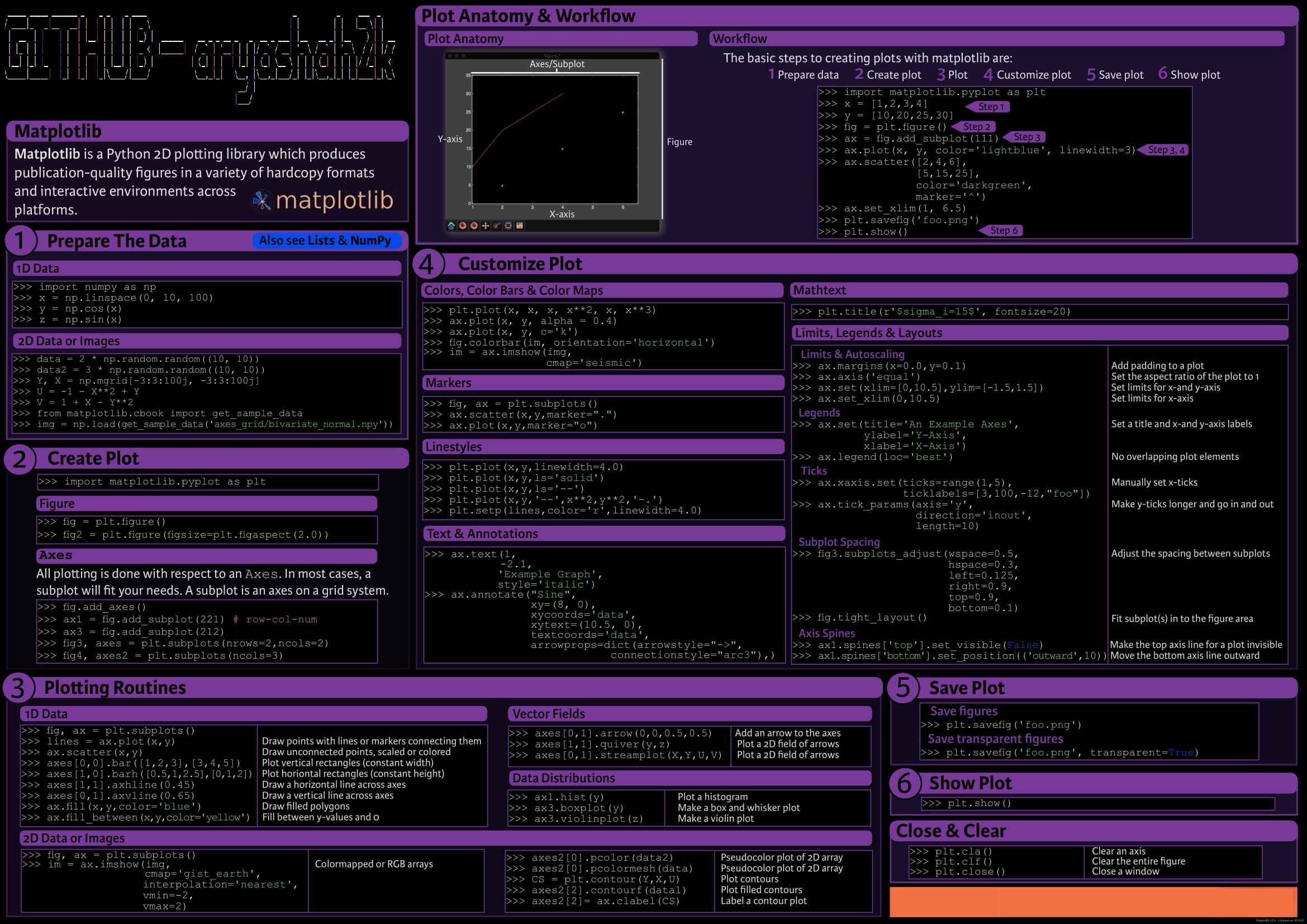Select the 'Show Plot' section heading
The height and width of the screenshot is (924, 1307).
[971, 783]
